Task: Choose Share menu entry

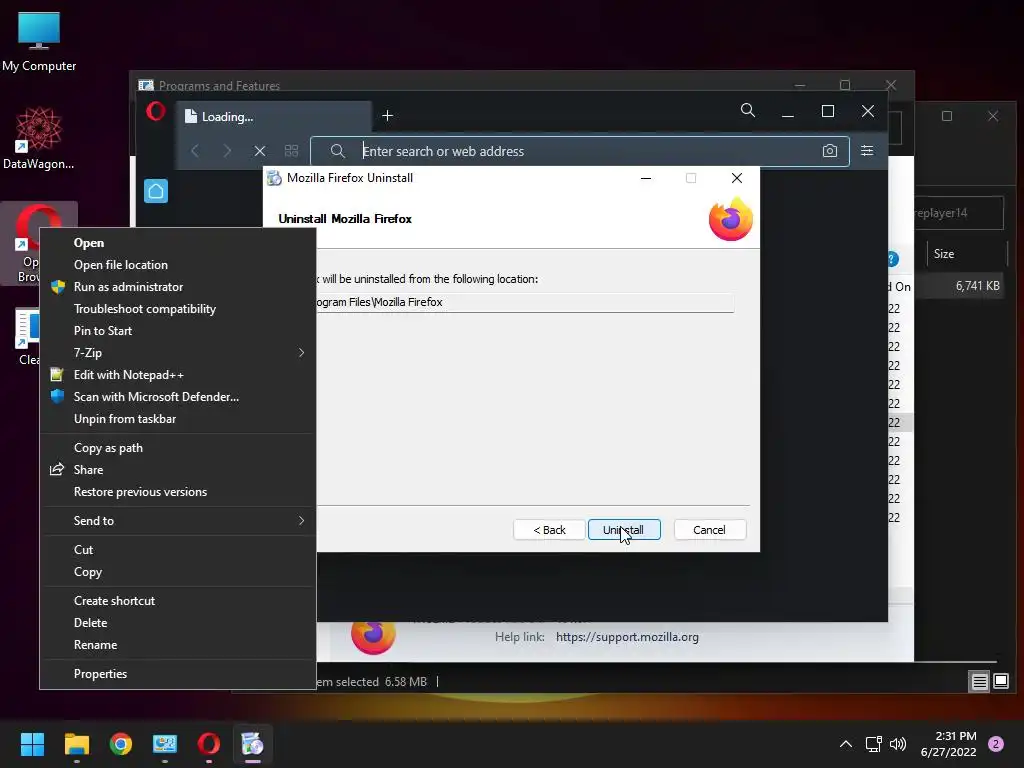Action: [x=178, y=470]
